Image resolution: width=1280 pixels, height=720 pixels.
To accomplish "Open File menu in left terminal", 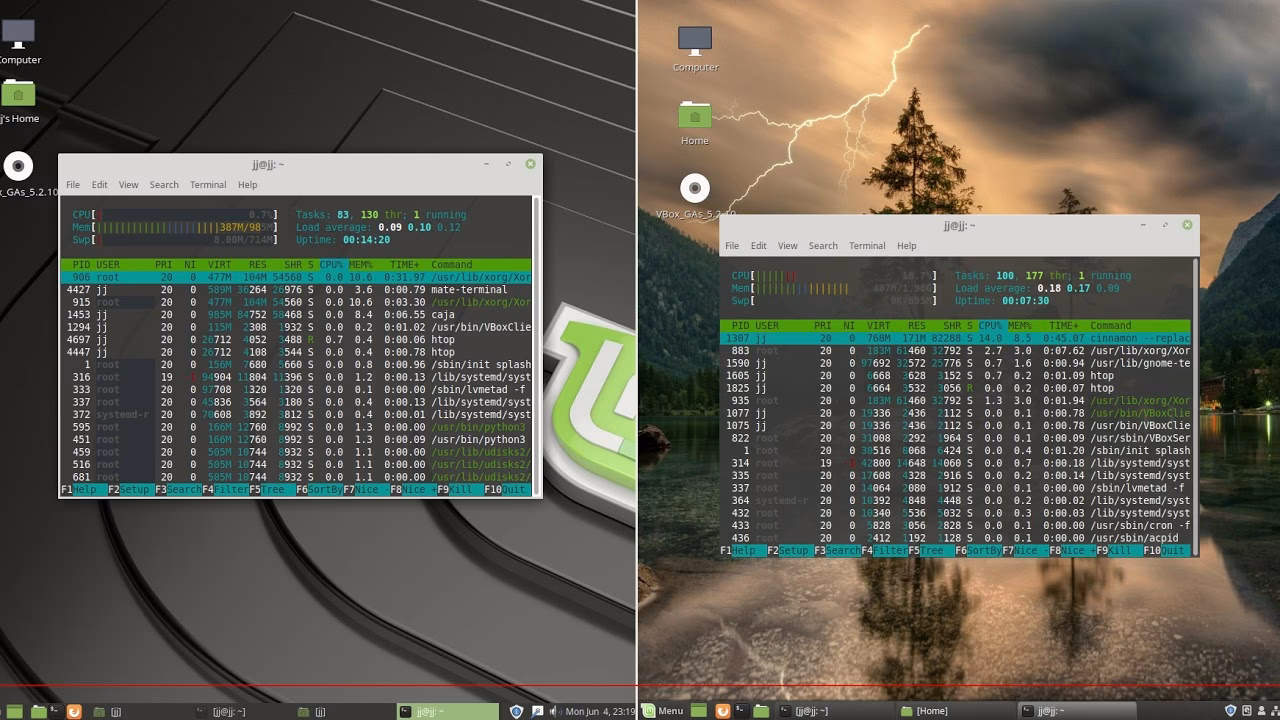I will tap(73, 185).
